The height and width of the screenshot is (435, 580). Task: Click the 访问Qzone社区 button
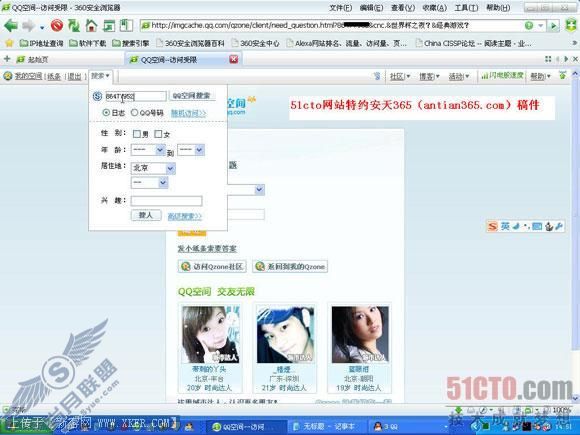click(212, 266)
